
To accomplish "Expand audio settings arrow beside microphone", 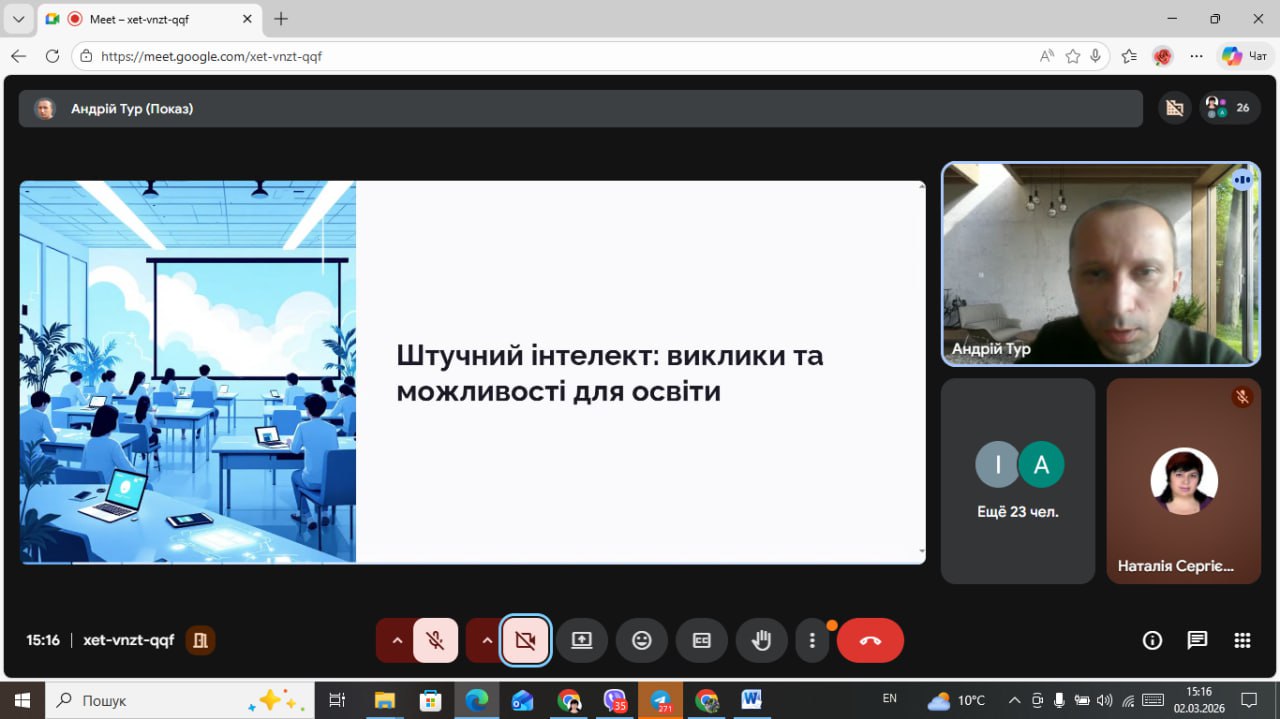I will tap(397, 641).
